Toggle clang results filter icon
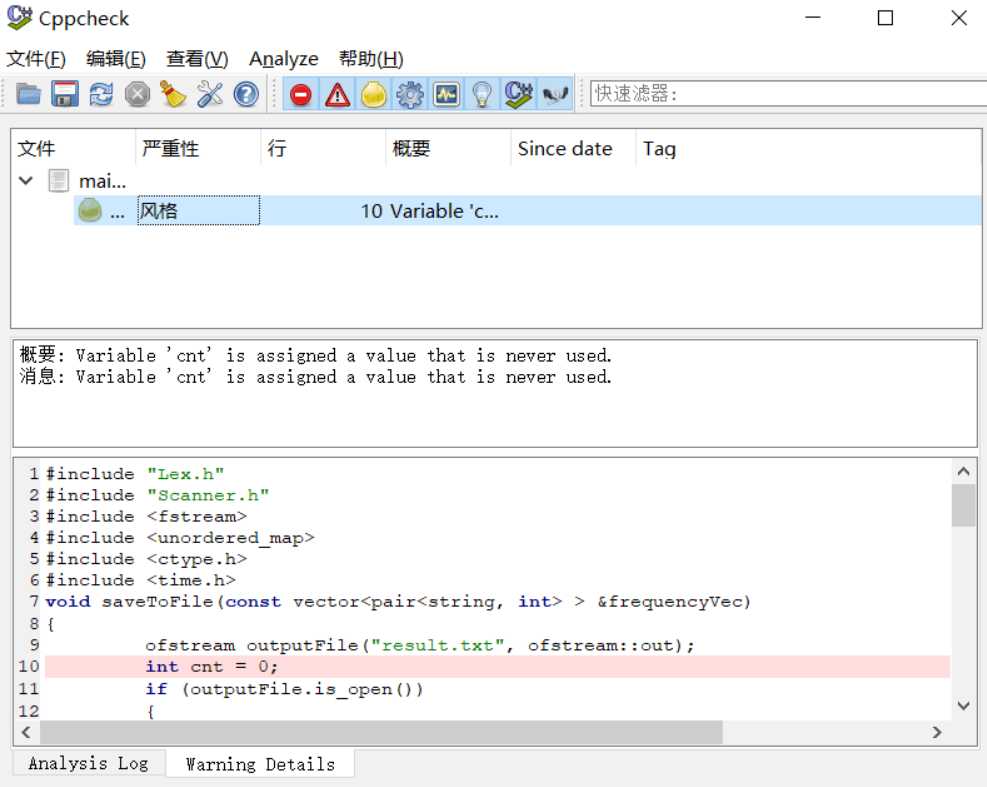 (555, 94)
